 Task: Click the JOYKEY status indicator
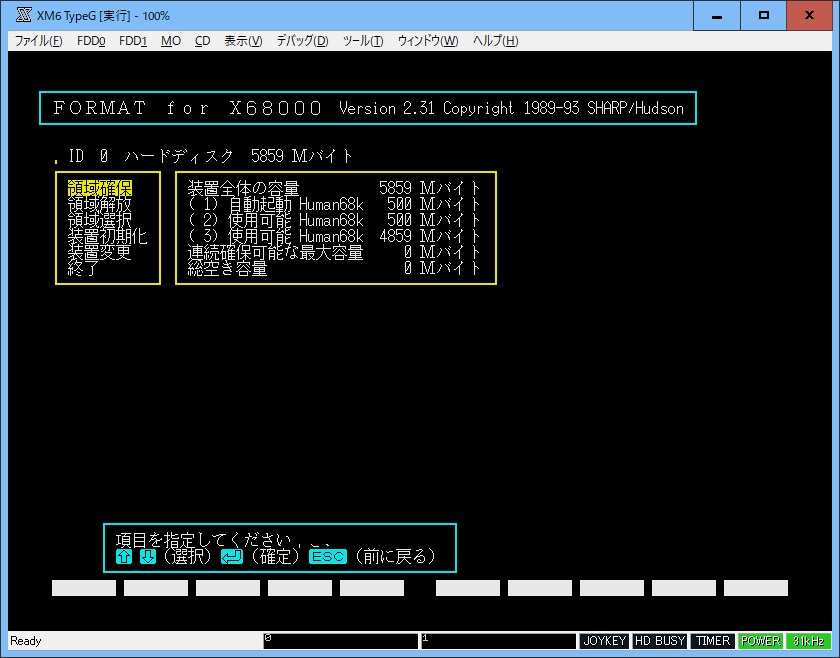(x=604, y=641)
